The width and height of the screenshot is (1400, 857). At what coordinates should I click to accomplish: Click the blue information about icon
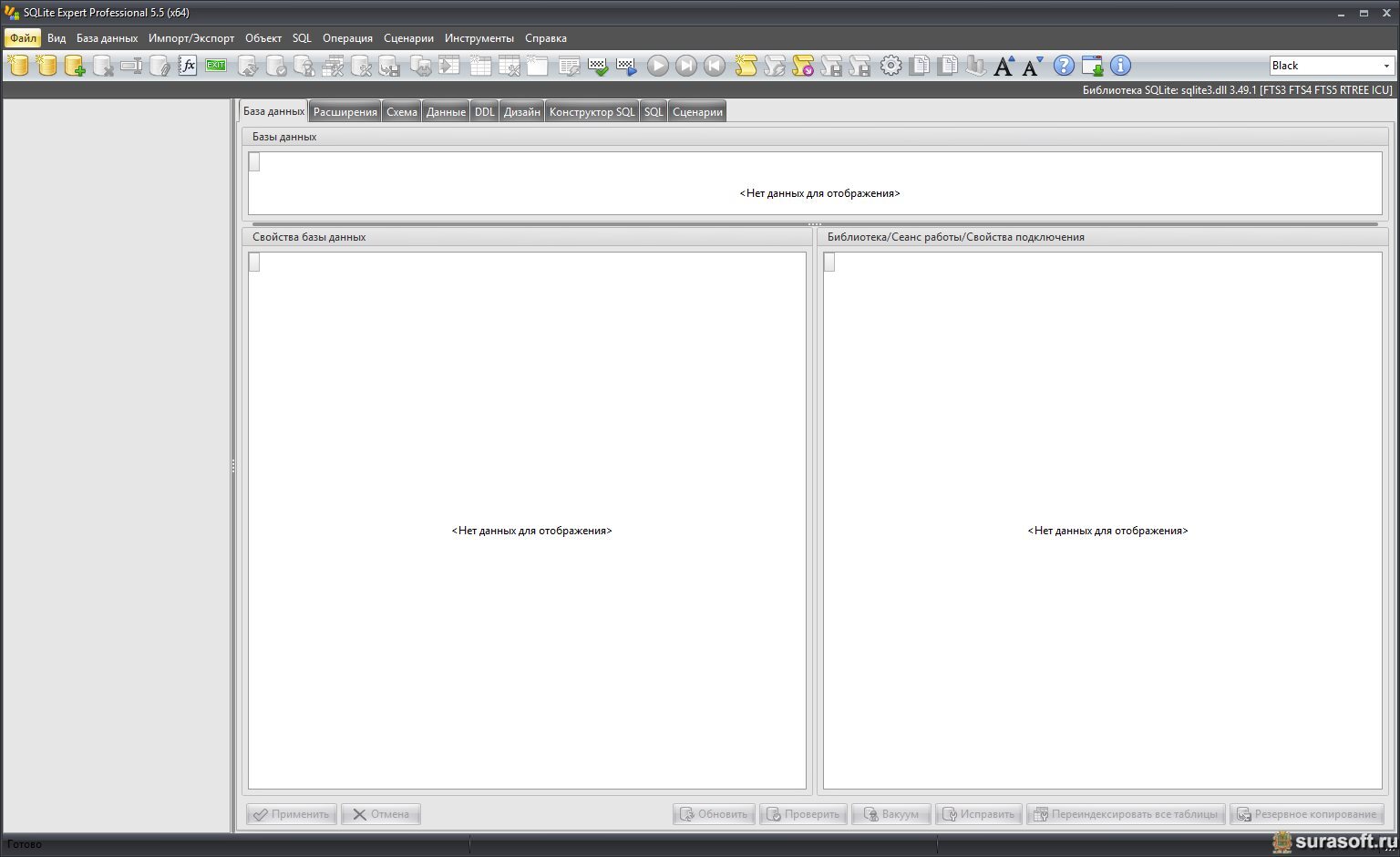coord(1120,66)
